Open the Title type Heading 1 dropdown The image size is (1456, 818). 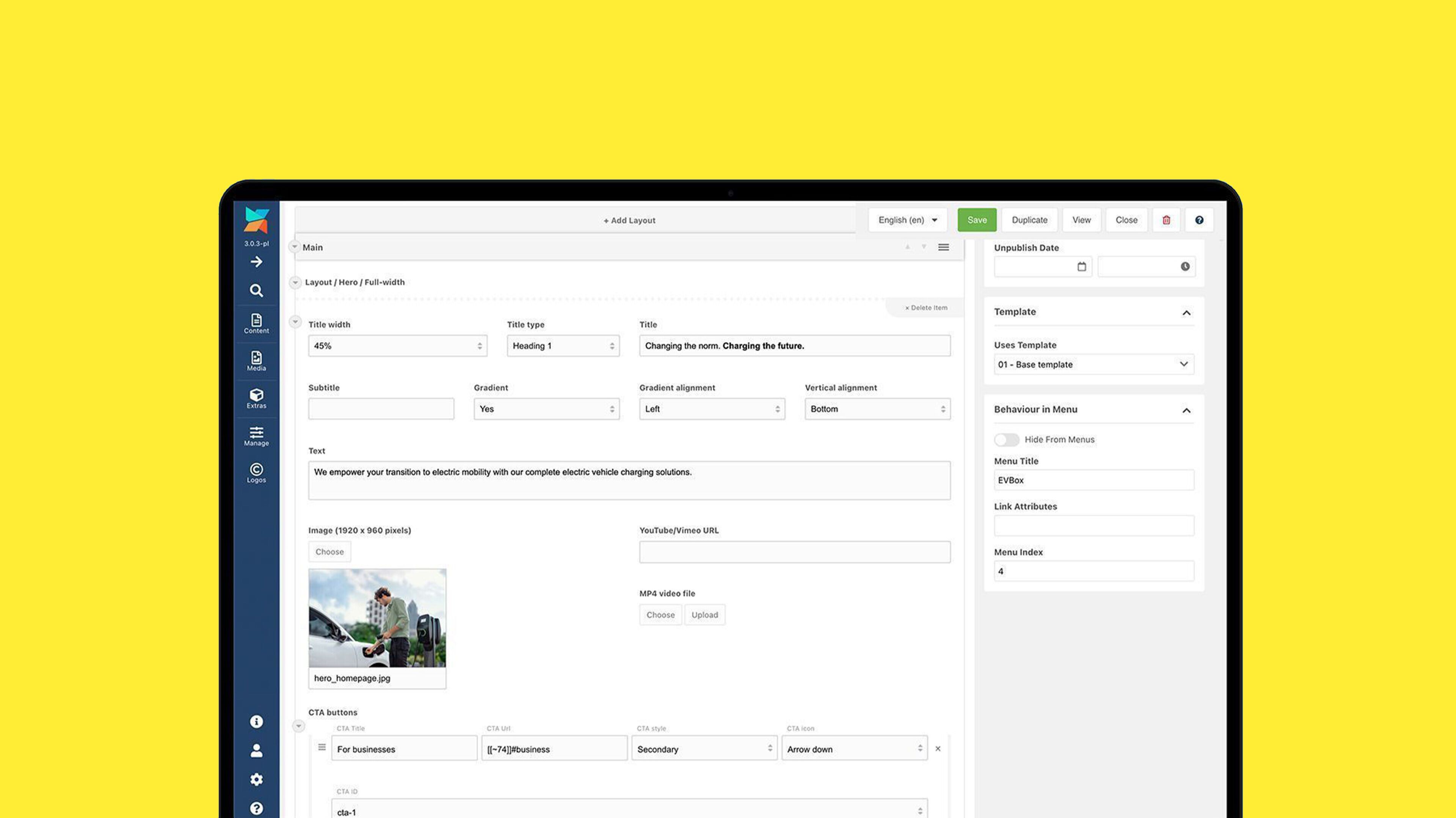click(x=563, y=345)
